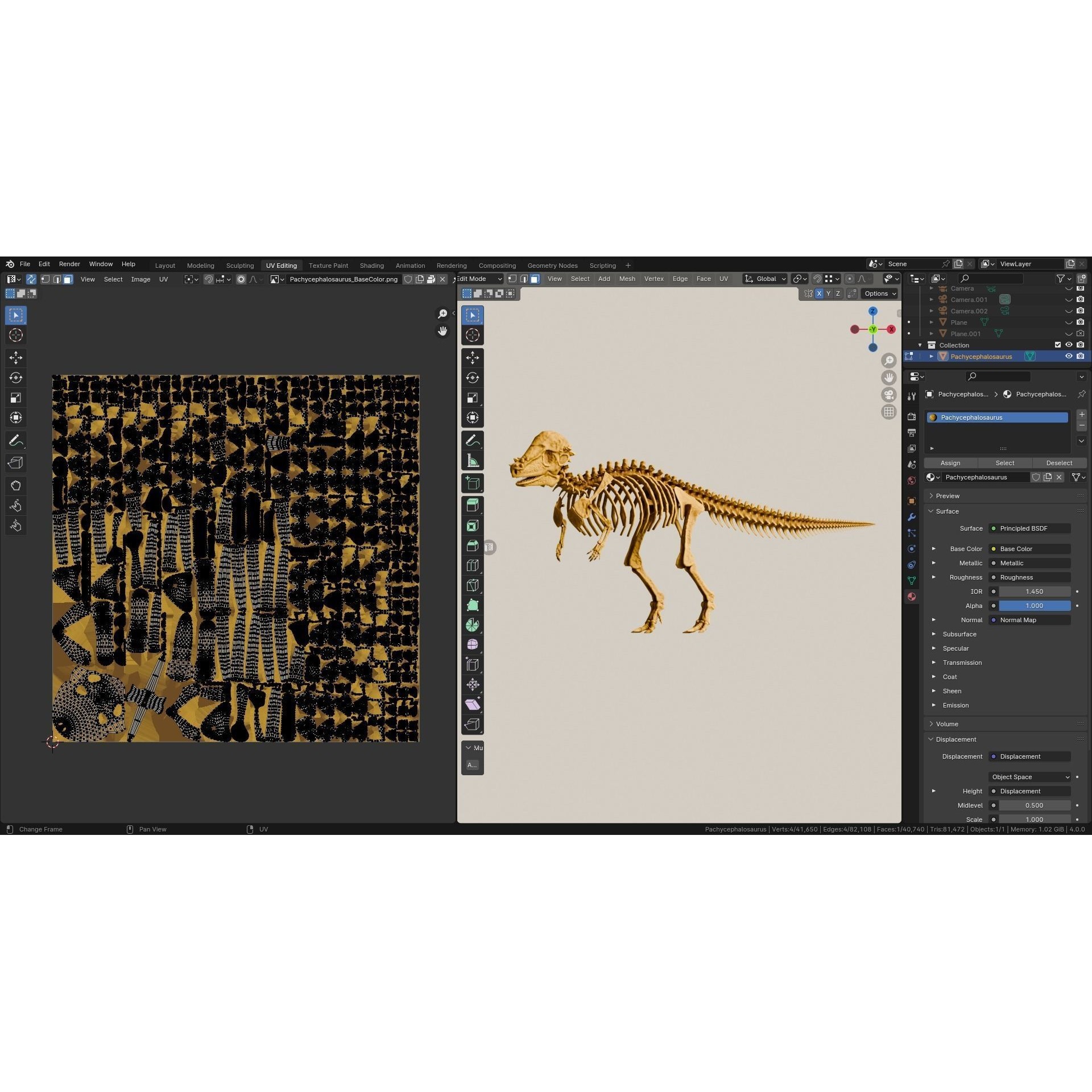This screenshot has width=1092, height=1092.
Task: Open the Modifiers properties tab wrench icon
Action: pos(912,517)
